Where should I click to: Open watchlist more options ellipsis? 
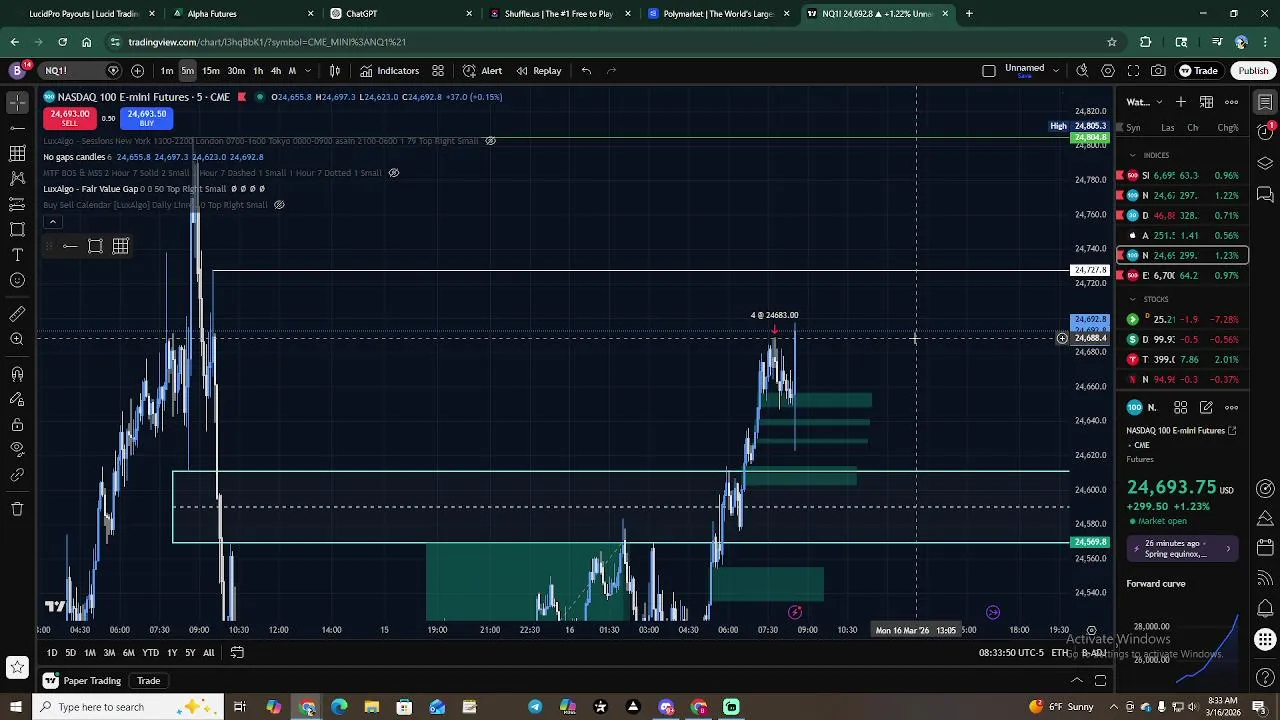click(1231, 102)
